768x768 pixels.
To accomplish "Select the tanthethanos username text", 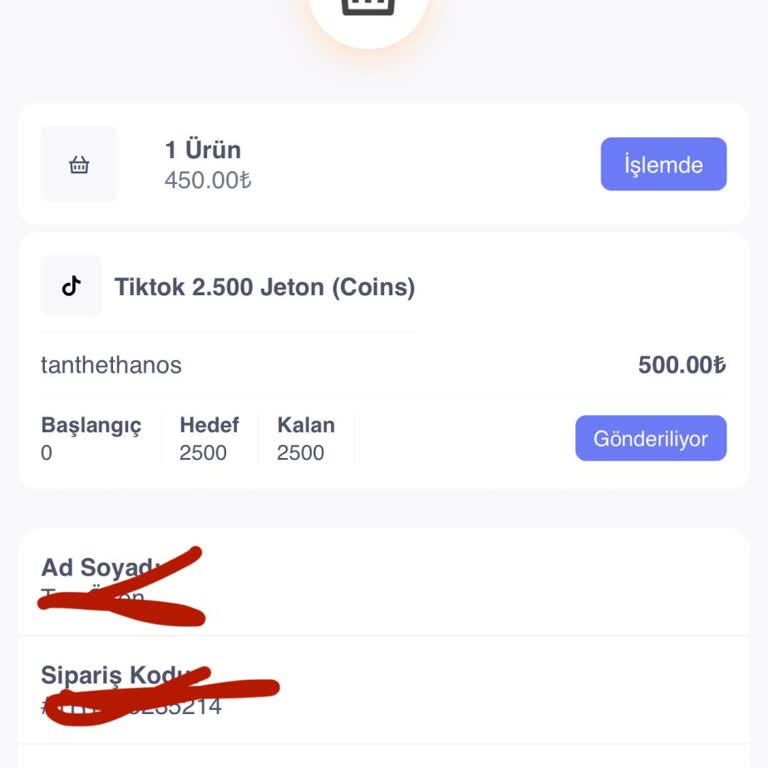I will click(x=111, y=365).
